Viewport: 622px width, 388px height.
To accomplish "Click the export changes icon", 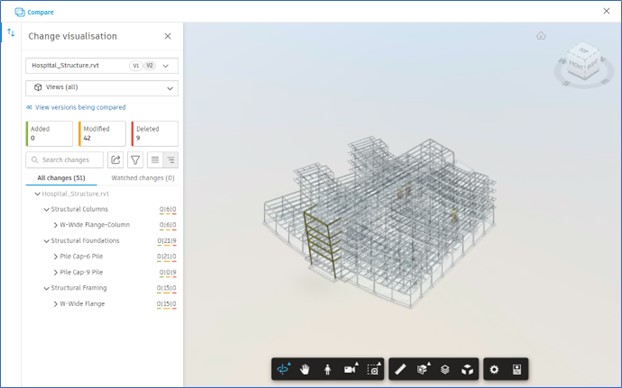I will pos(115,160).
